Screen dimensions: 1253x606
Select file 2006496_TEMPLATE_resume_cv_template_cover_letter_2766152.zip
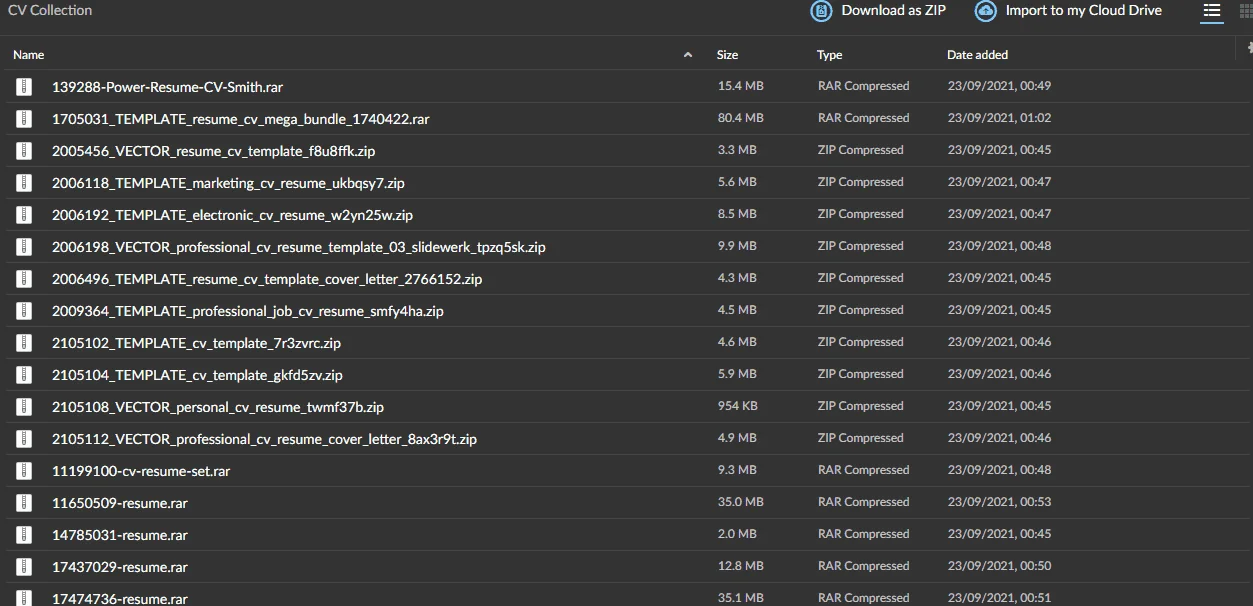click(267, 279)
